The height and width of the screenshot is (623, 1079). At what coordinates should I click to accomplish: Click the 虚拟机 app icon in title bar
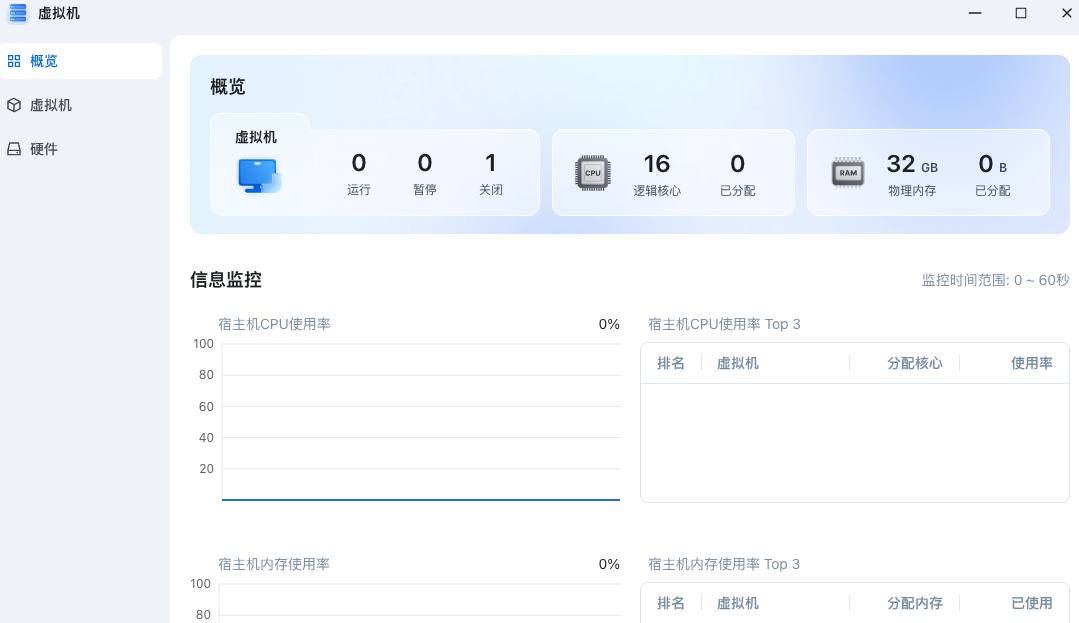tap(18, 13)
